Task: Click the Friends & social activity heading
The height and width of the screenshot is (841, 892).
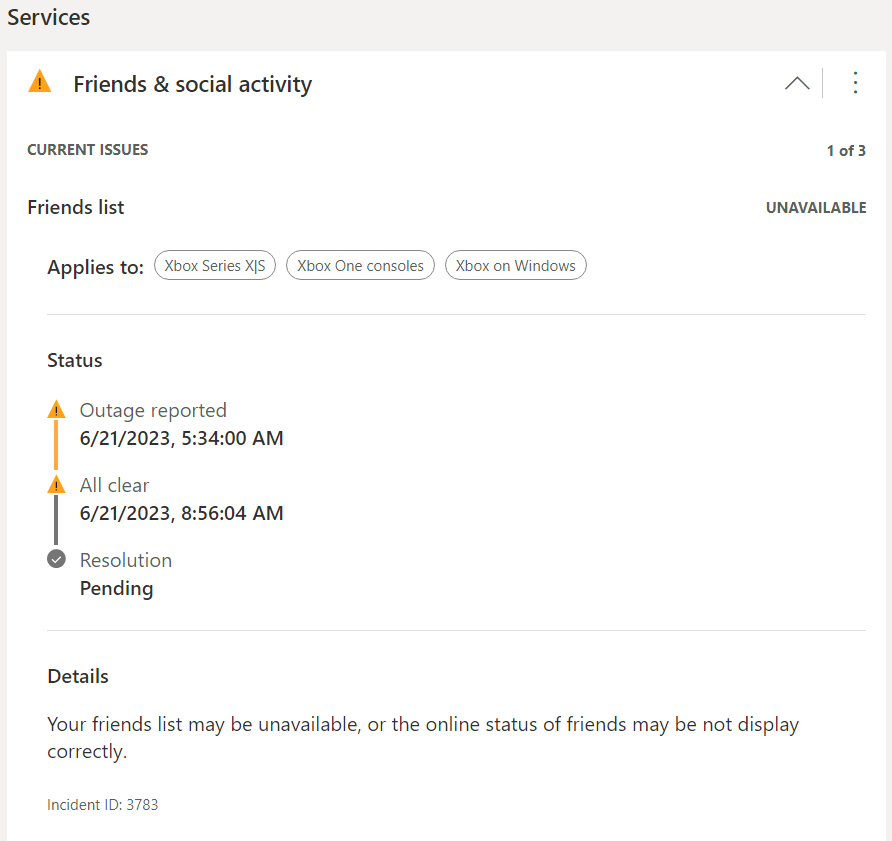Action: pyautogui.click(x=192, y=84)
